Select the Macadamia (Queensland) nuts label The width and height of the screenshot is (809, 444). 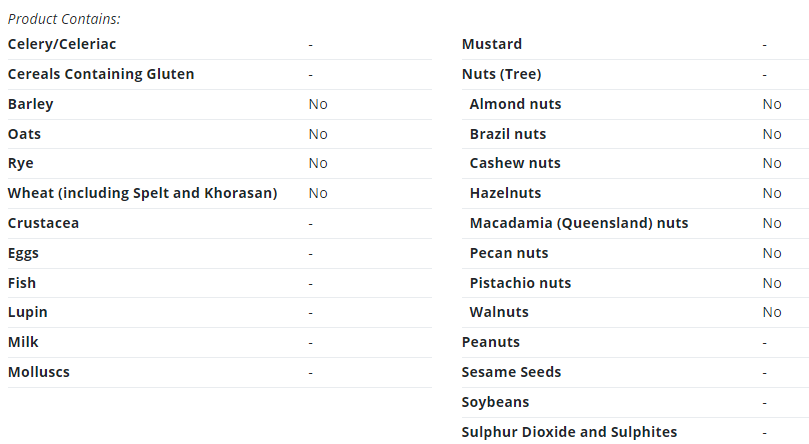[x=579, y=223]
